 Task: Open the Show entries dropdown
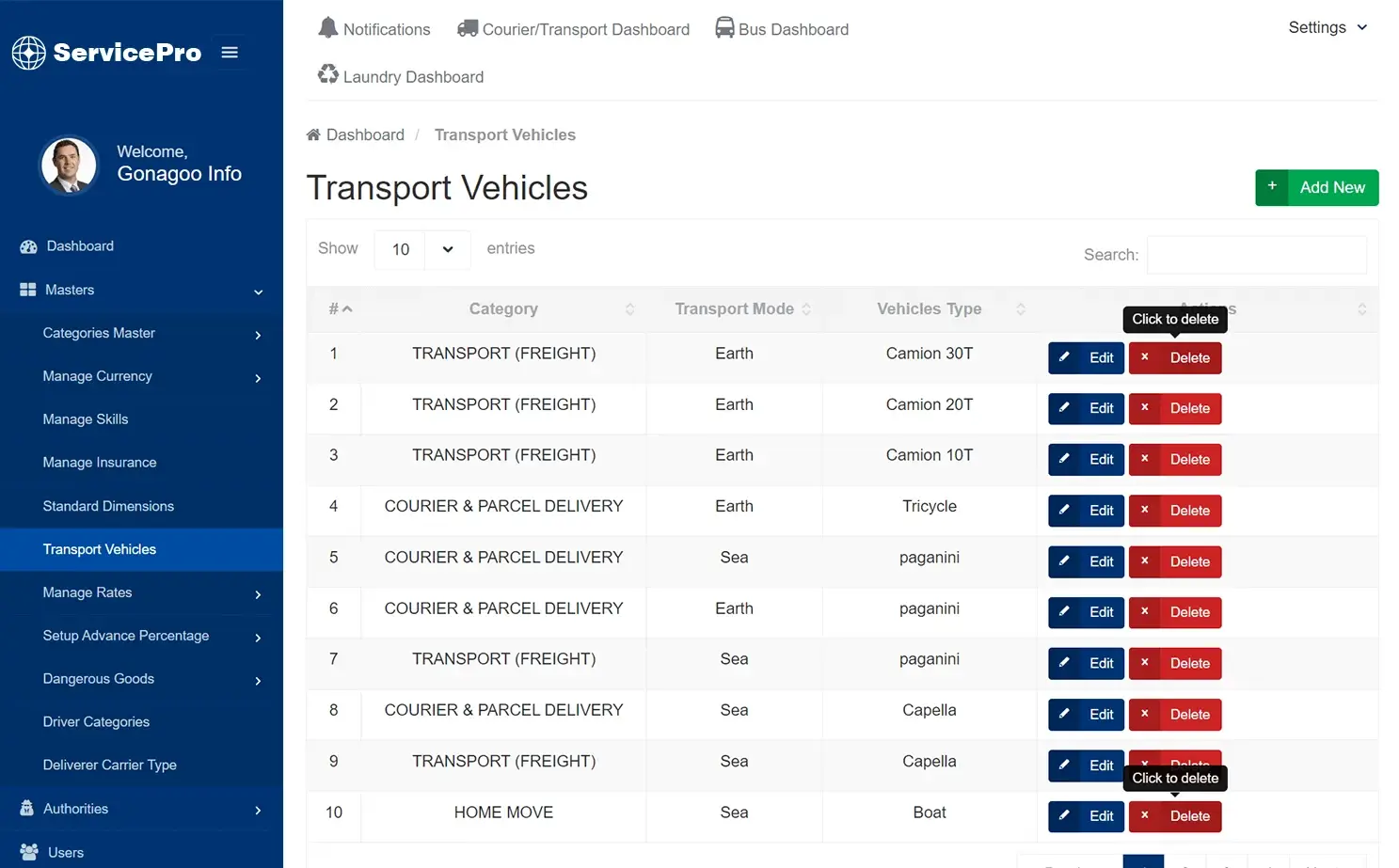[x=422, y=249]
